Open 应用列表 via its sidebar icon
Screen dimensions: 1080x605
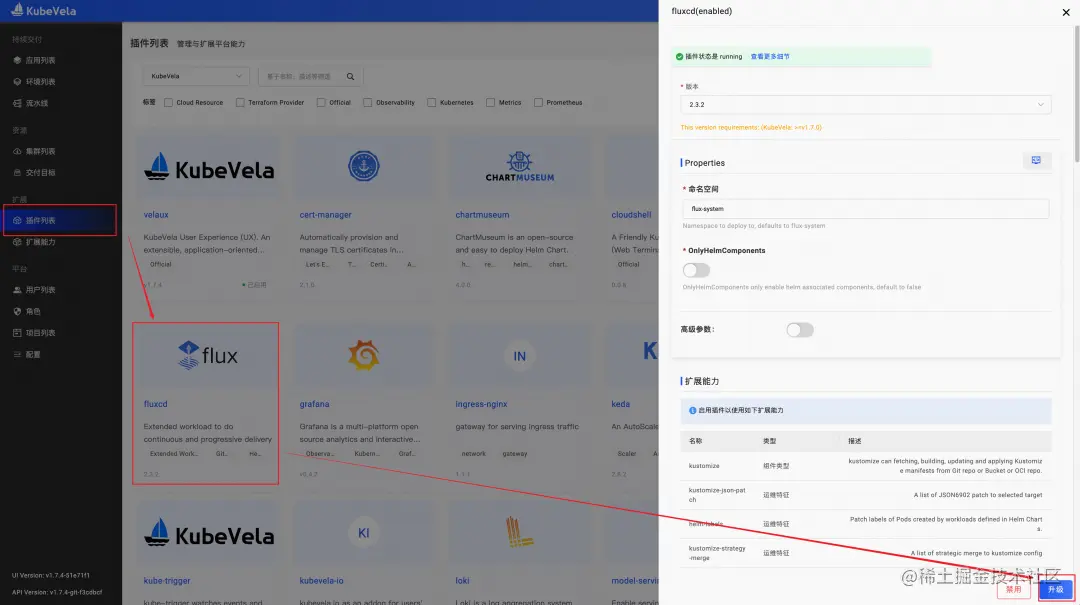(17, 61)
